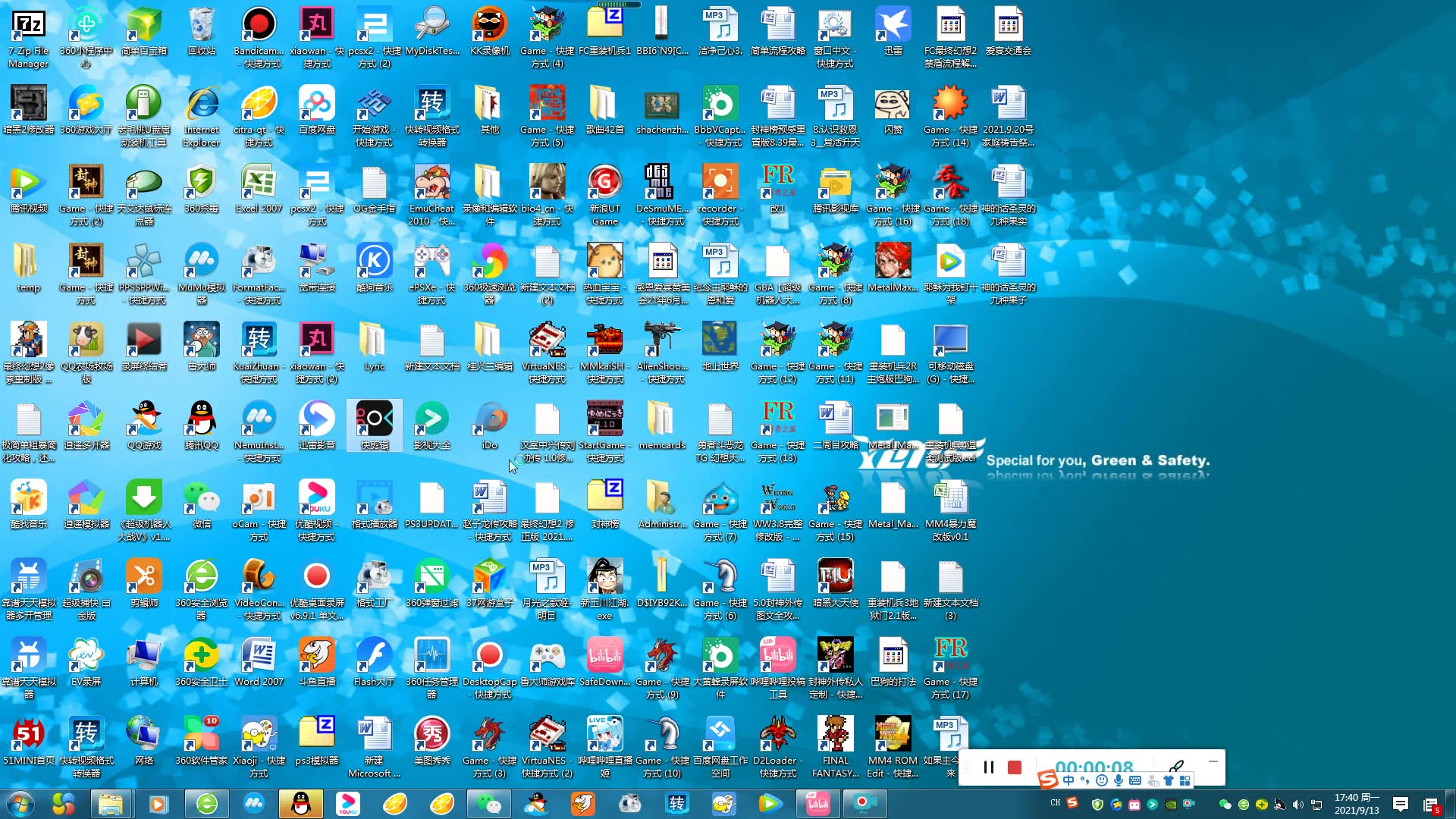Open the 酷狗音乐 desktop icon
This screenshot has width=1456, height=819.
click(x=375, y=268)
